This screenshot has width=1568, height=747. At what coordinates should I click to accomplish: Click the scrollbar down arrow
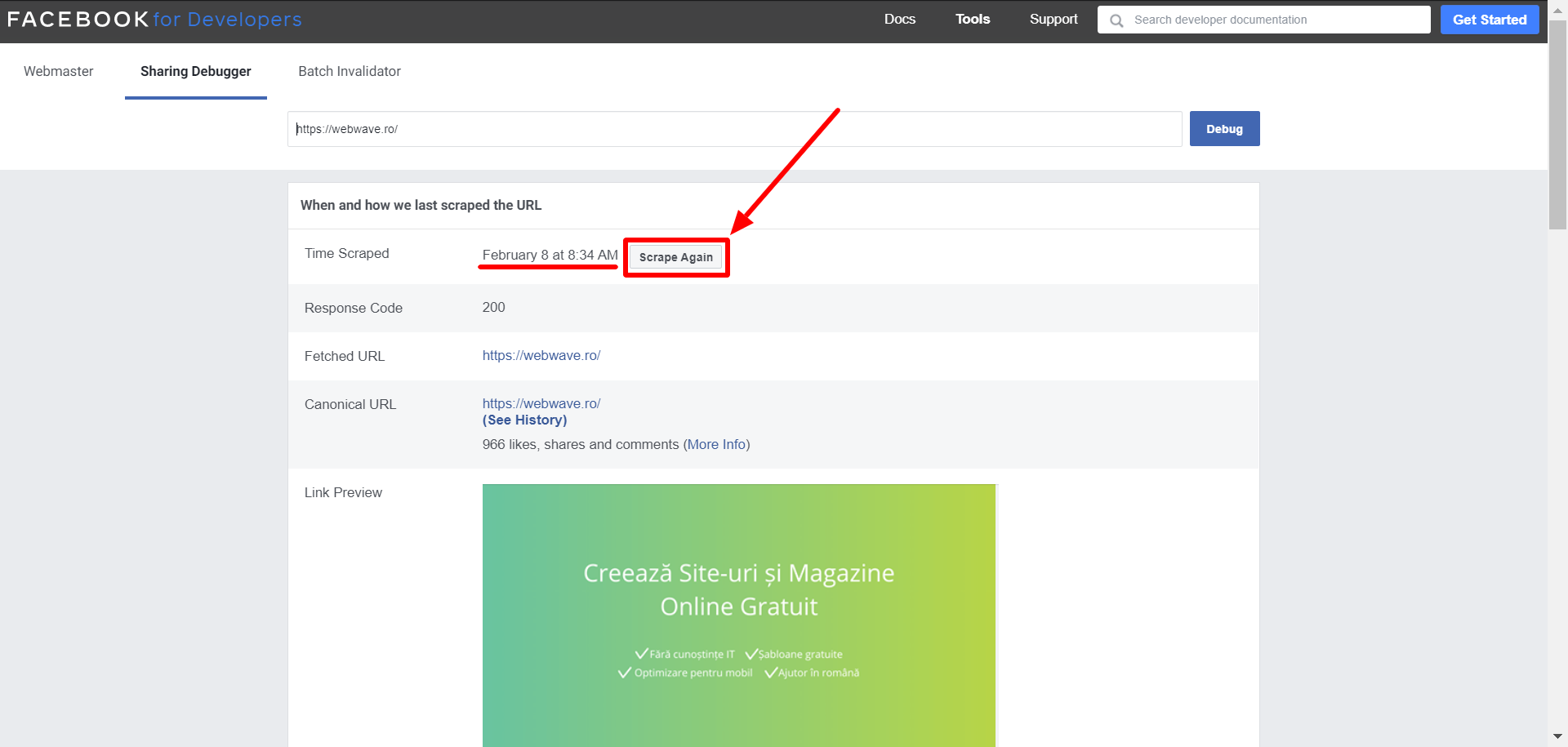pyautogui.click(x=1557, y=737)
